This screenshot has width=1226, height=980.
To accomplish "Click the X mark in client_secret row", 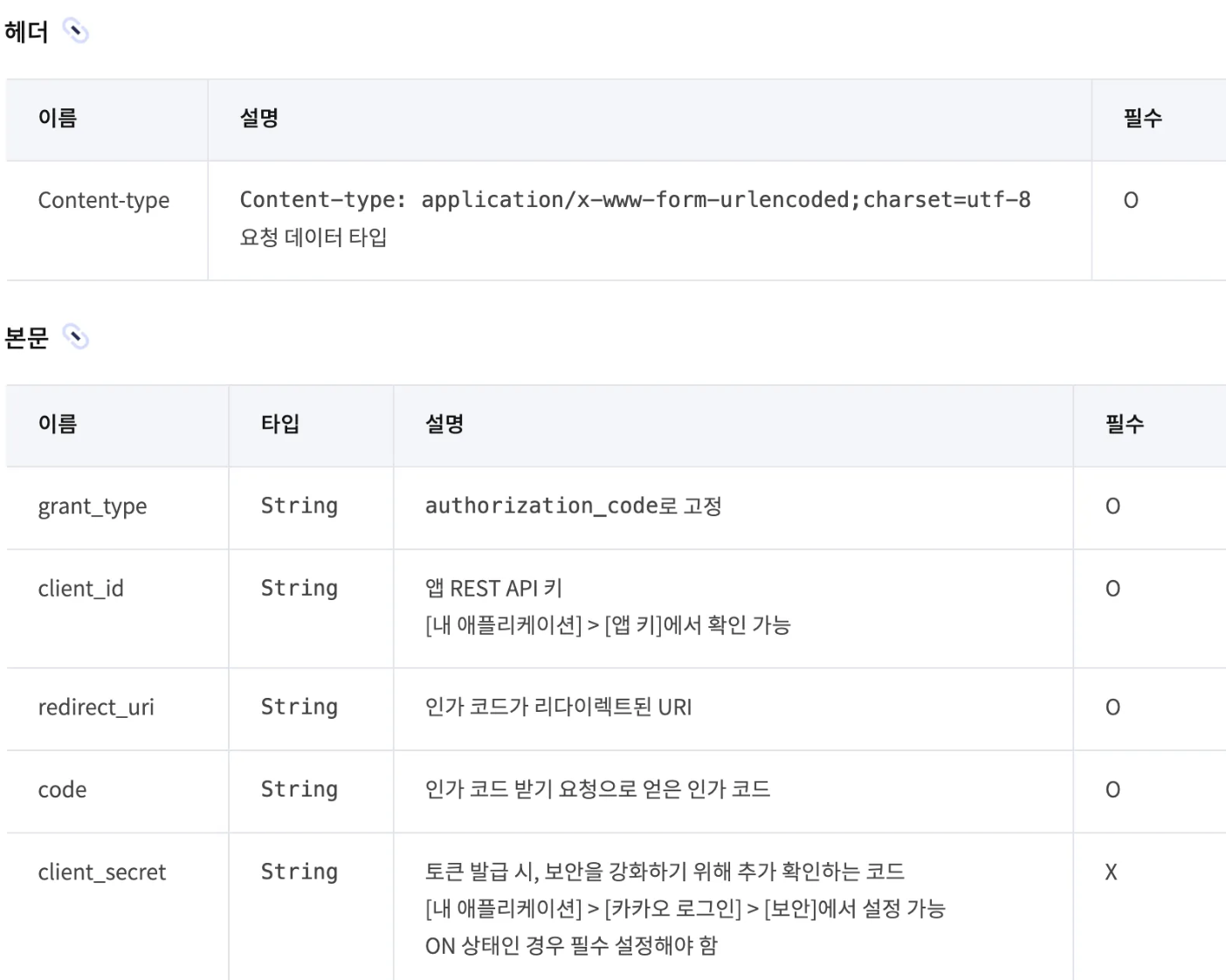I will point(1111,872).
